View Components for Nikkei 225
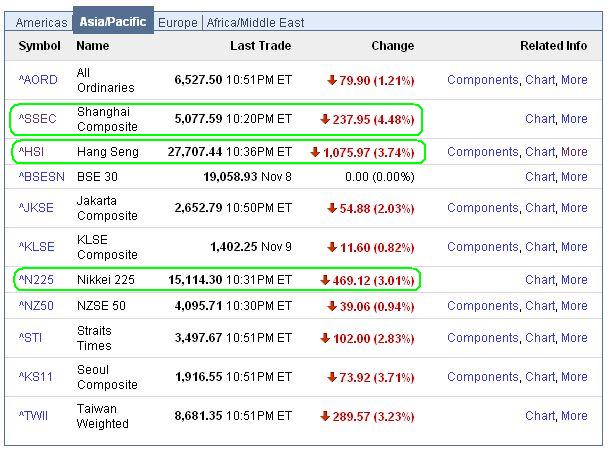Viewport: 610px width, 449px height. pyautogui.click(x=482, y=280)
